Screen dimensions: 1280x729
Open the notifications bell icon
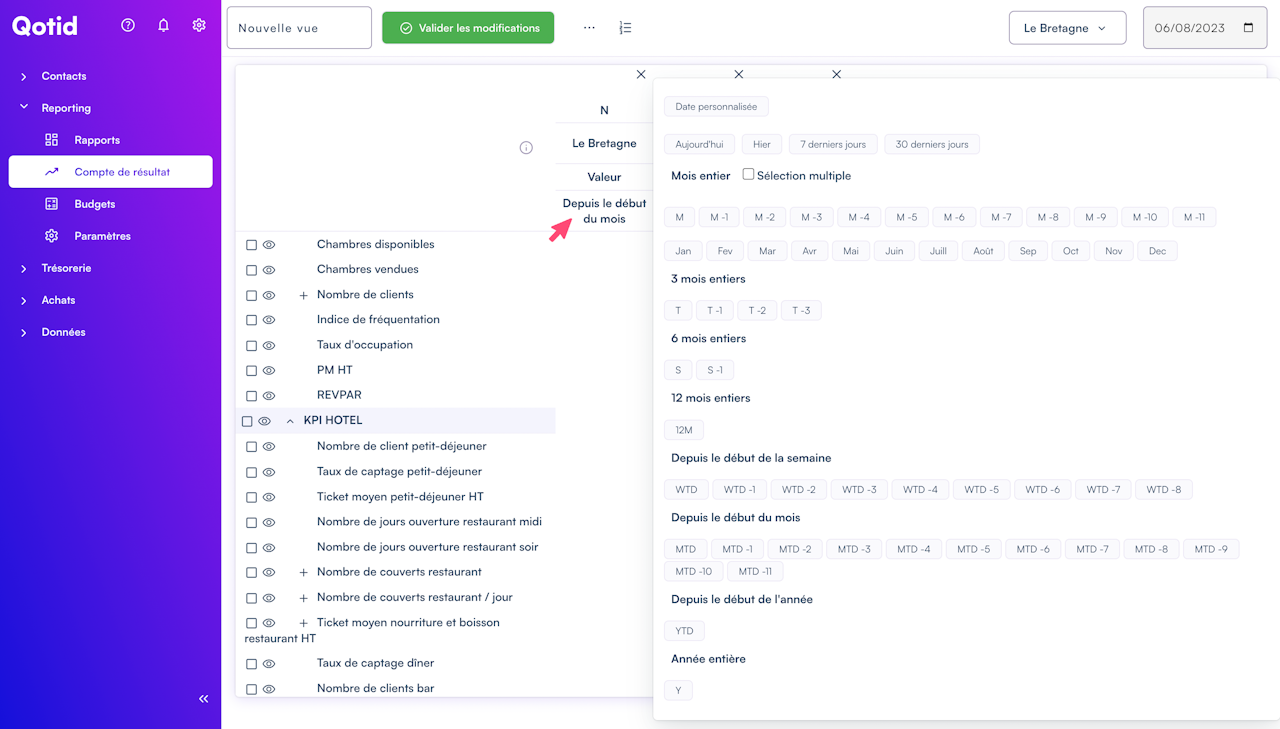[164, 25]
